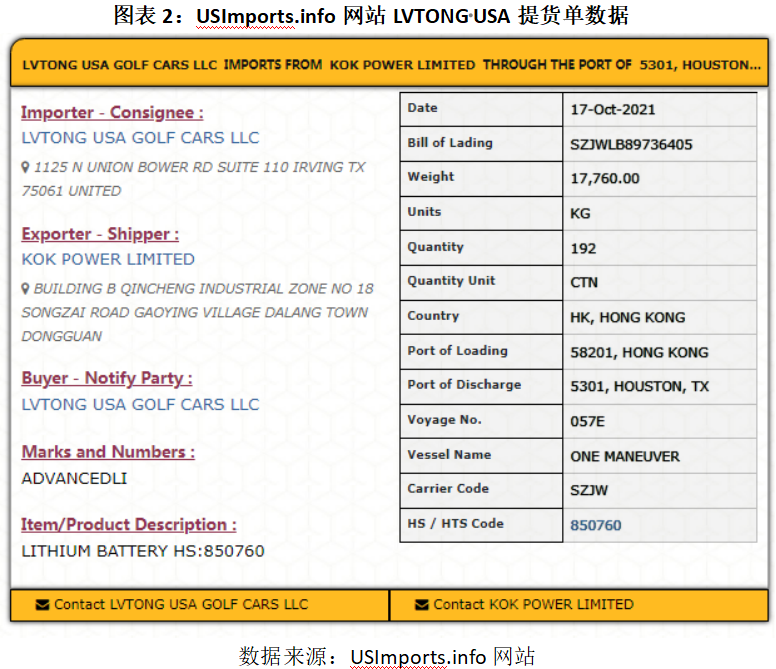
Task: Click the Port of Loading label
Action: 457,351
